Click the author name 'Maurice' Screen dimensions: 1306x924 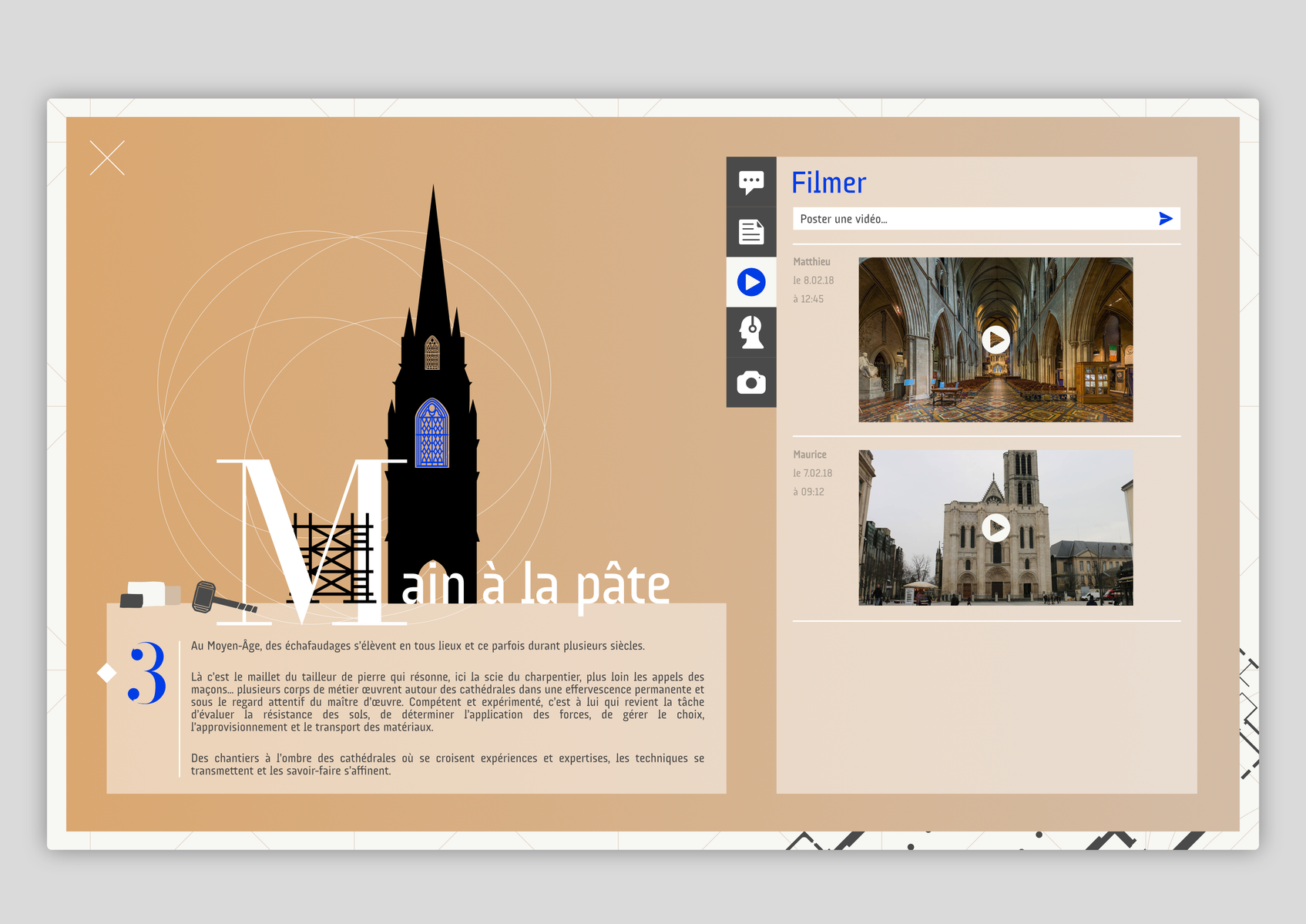click(810, 455)
